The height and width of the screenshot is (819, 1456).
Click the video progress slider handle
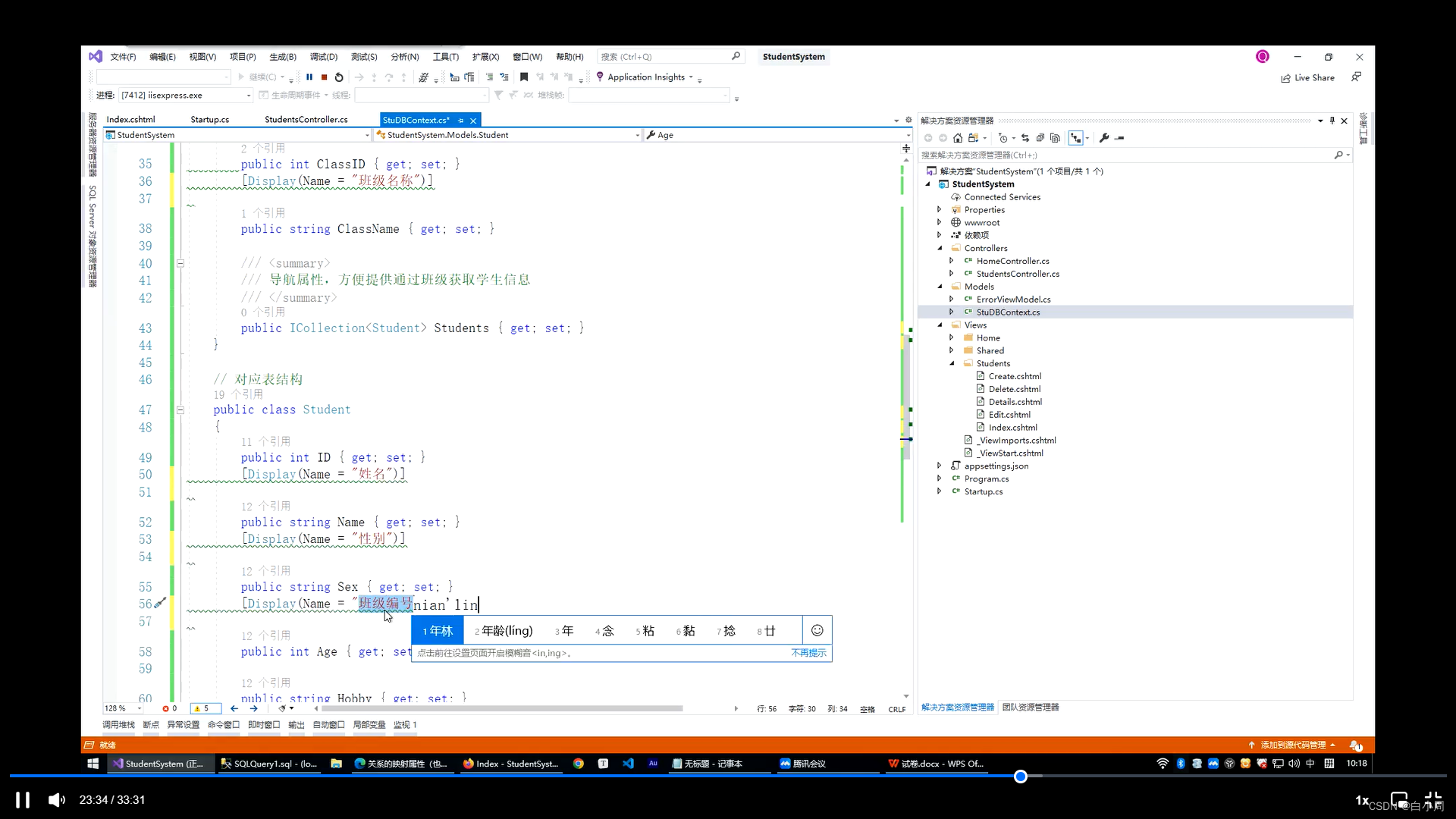(1021, 776)
